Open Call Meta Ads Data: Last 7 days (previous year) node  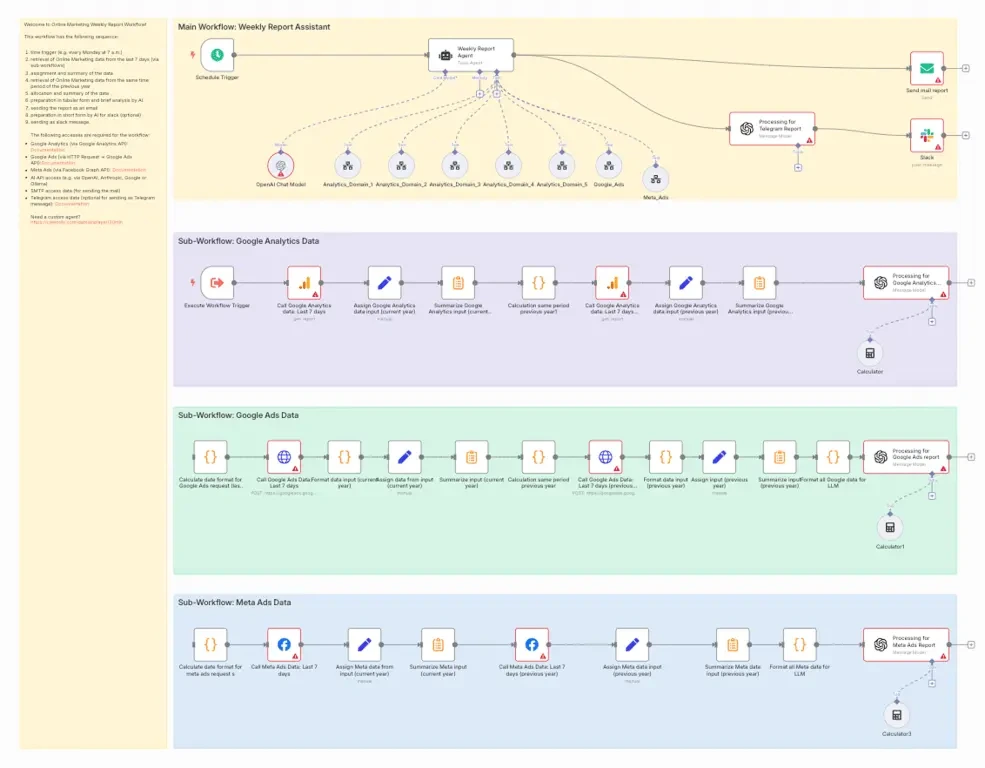[532, 644]
